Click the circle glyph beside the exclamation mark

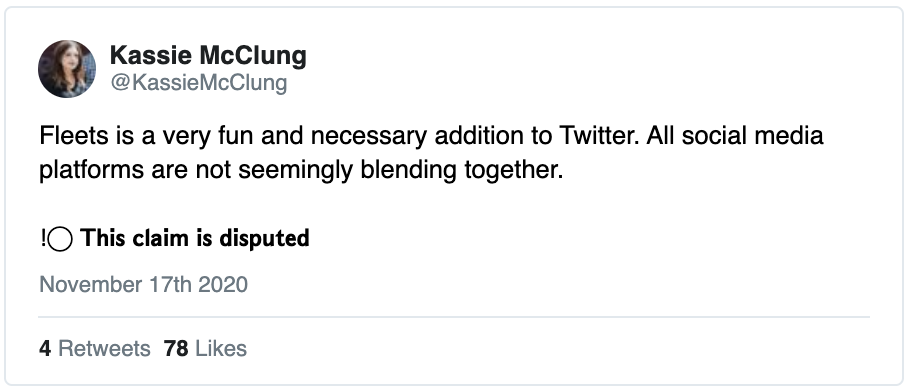60,239
